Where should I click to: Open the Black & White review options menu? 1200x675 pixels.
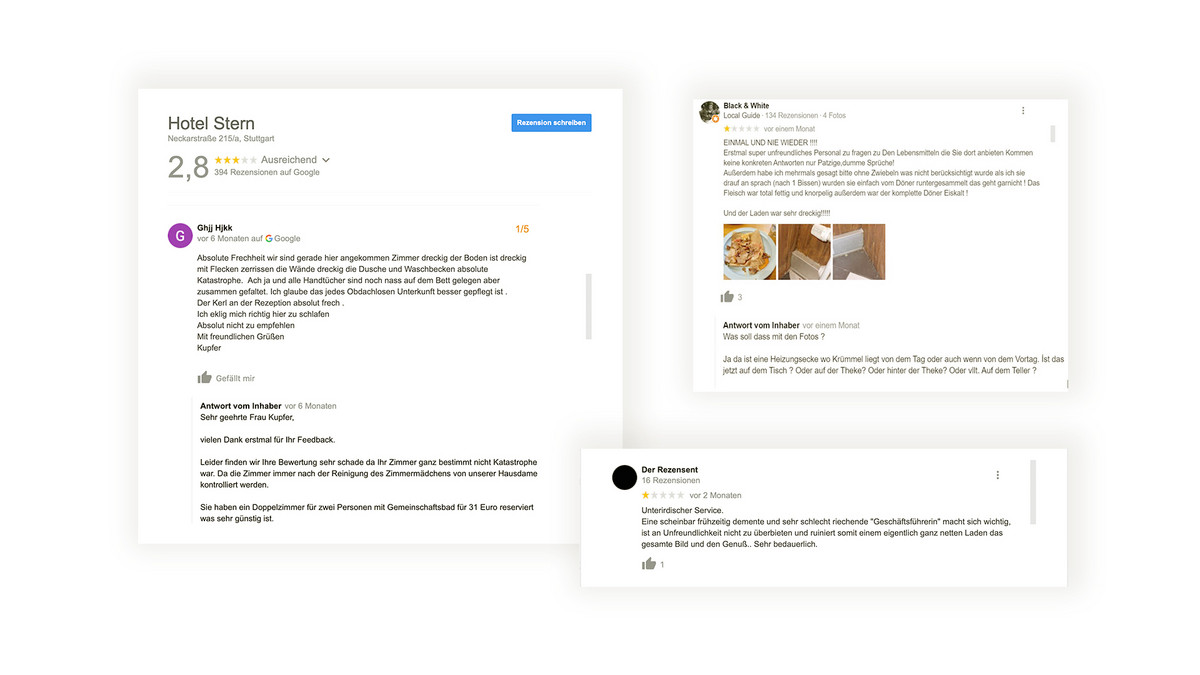(x=1023, y=110)
